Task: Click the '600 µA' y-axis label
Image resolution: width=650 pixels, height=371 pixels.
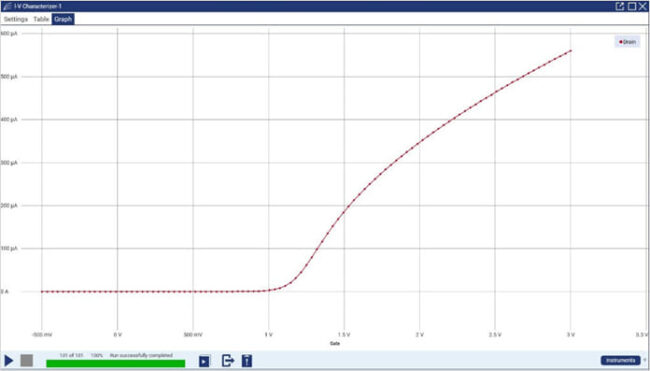Action: tap(9, 33)
